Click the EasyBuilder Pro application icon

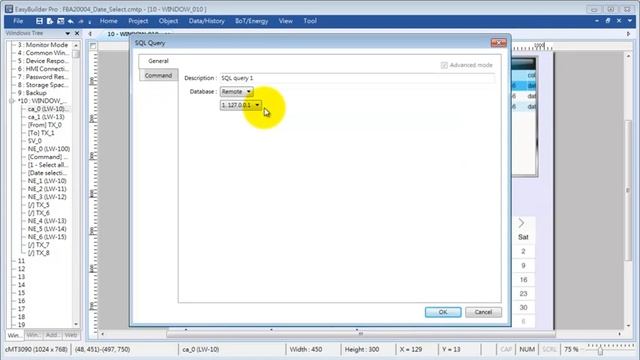(x=9, y=9)
